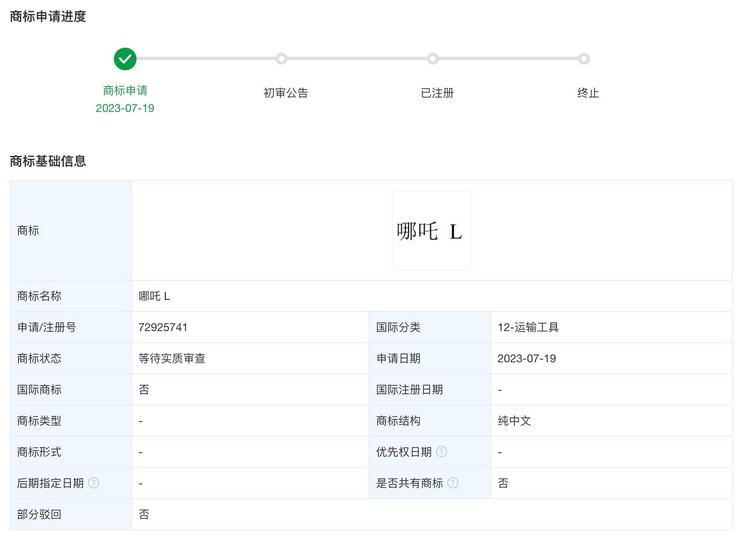
Task: Click the 纯中文 trademark structure value
Action: click(514, 421)
